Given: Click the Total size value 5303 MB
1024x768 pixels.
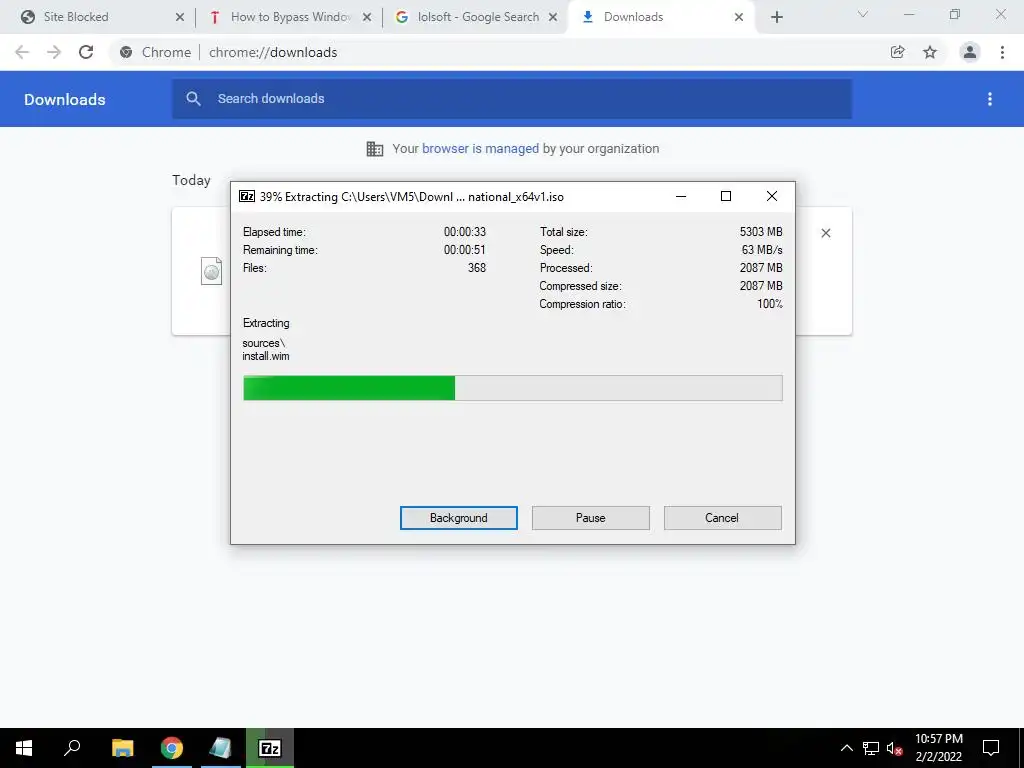Looking at the screenshot, I should [761, 232].
